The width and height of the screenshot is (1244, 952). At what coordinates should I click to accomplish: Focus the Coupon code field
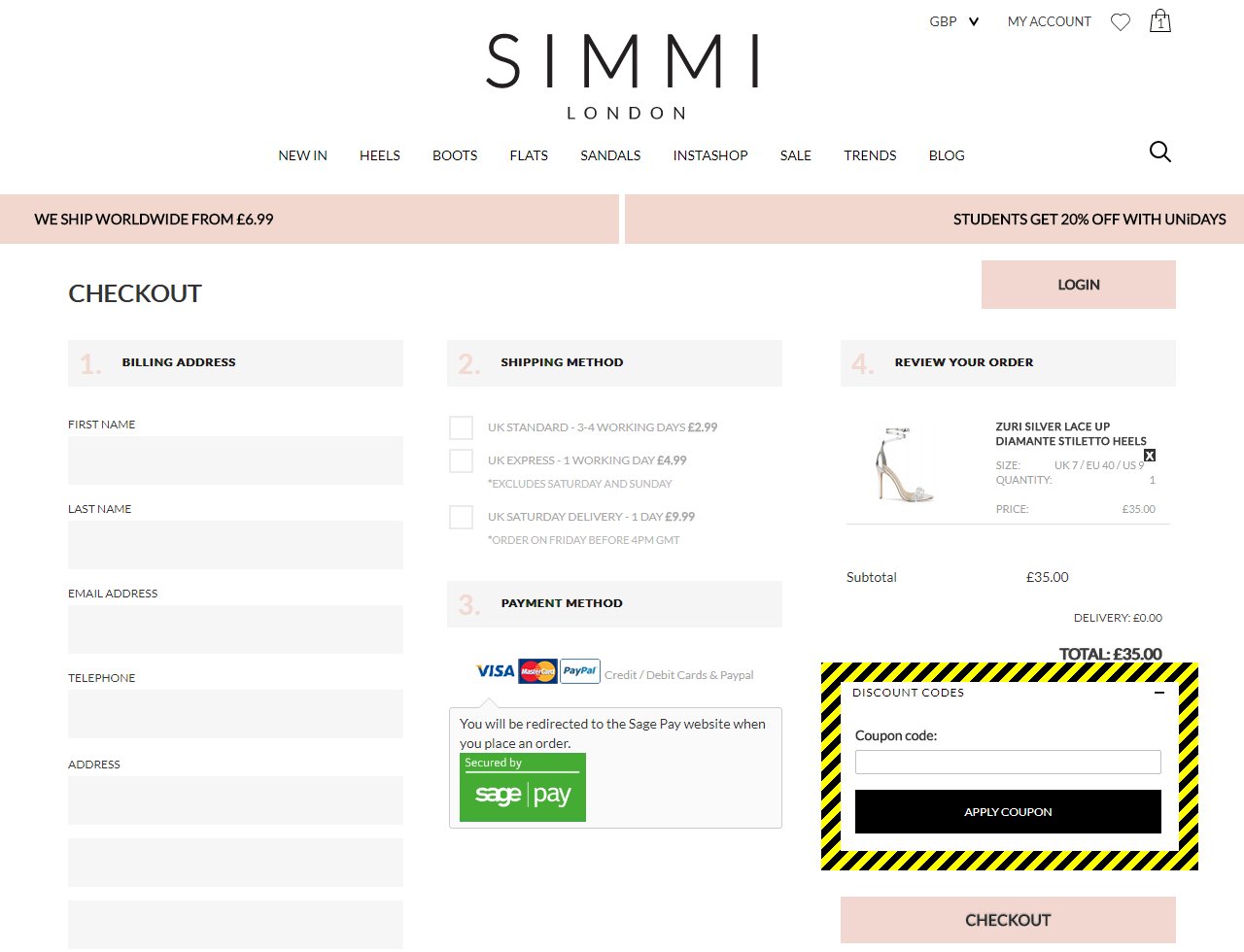(1008, 762)
